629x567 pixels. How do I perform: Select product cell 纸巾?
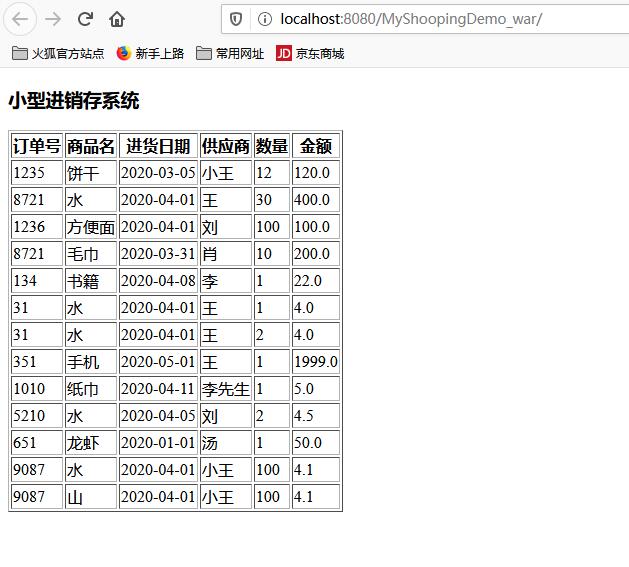[91, 388]
